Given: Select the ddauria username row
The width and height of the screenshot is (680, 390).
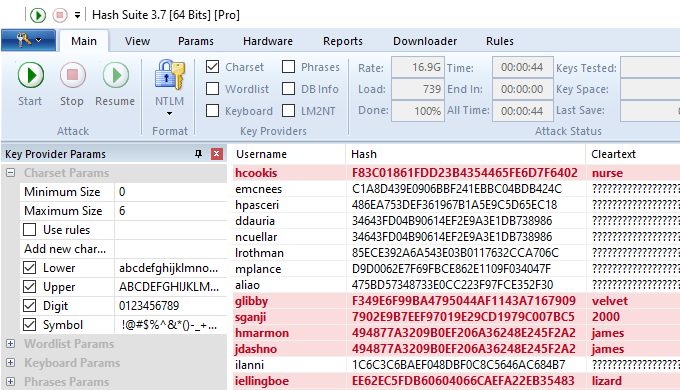Looking at the screenshot, I should click(x=255, y=221).
